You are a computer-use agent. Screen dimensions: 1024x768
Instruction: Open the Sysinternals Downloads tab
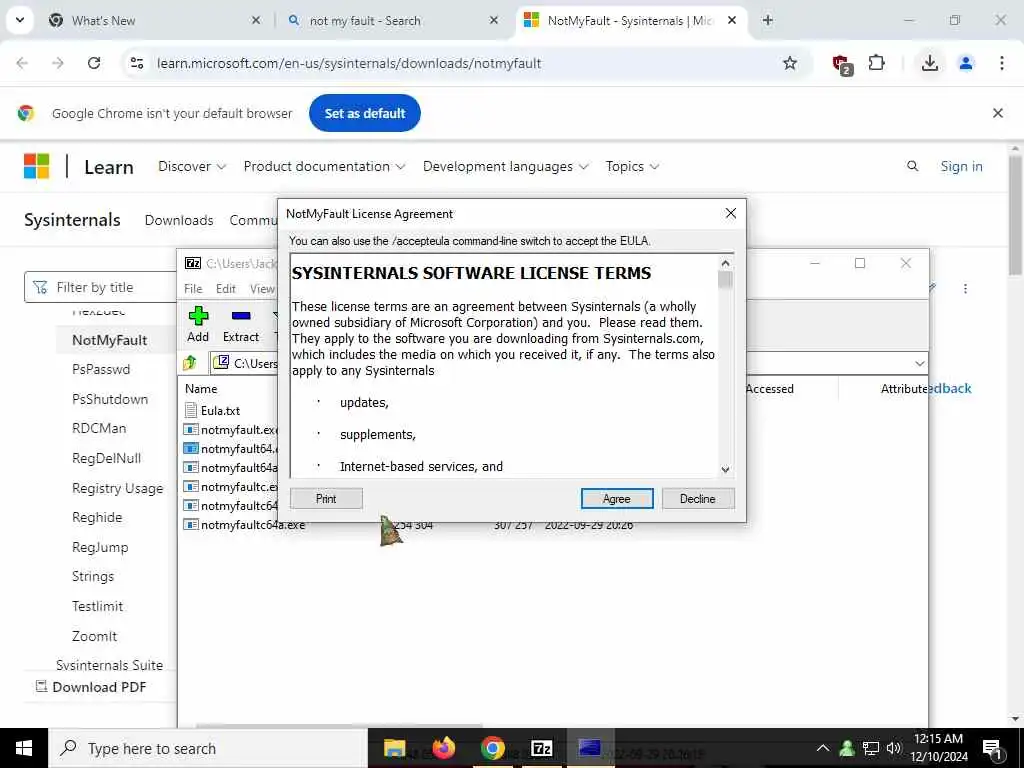coord(179,220)
